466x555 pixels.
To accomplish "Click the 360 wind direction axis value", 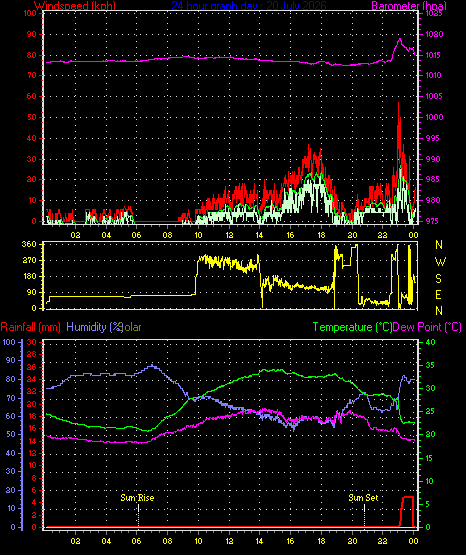I will (x=29, y=244).
